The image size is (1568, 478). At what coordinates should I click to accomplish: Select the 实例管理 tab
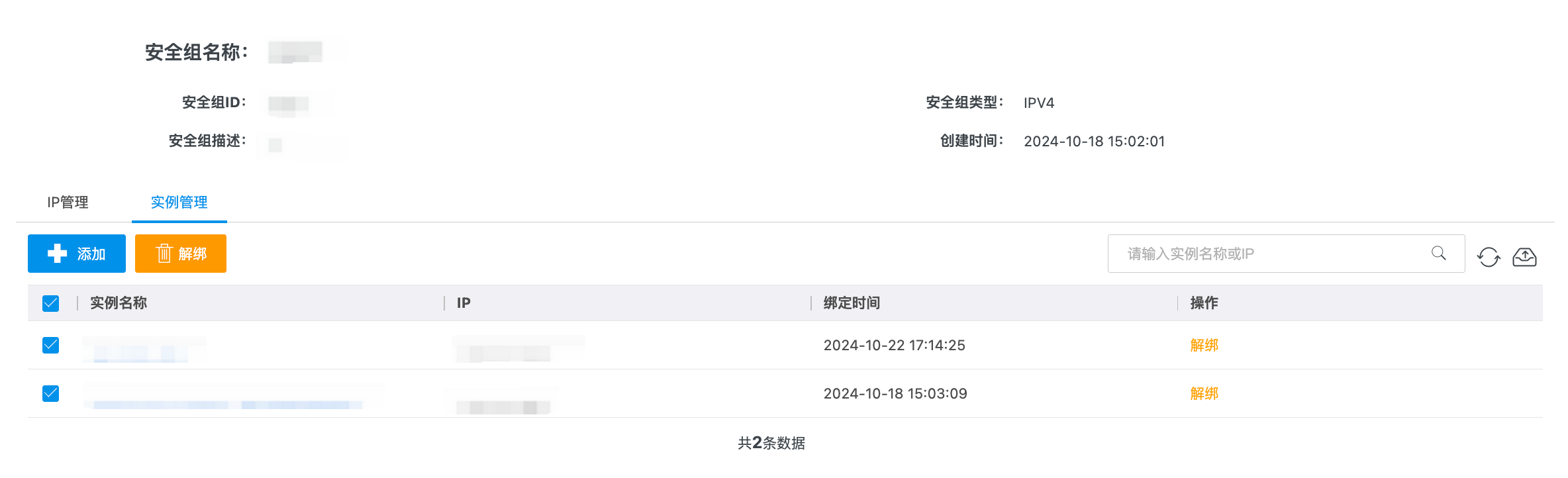179,202
